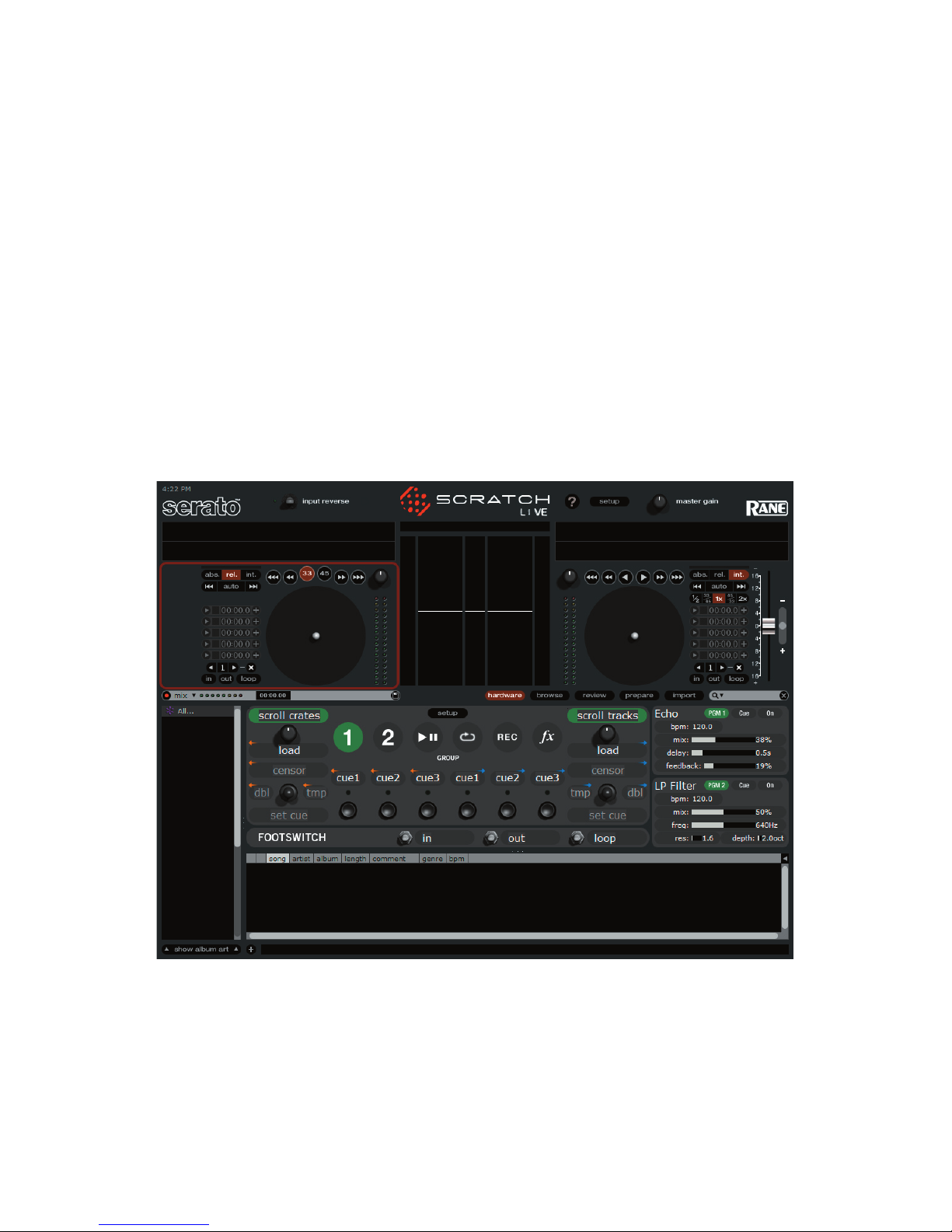Select right deck half speed

click(696, 599)
